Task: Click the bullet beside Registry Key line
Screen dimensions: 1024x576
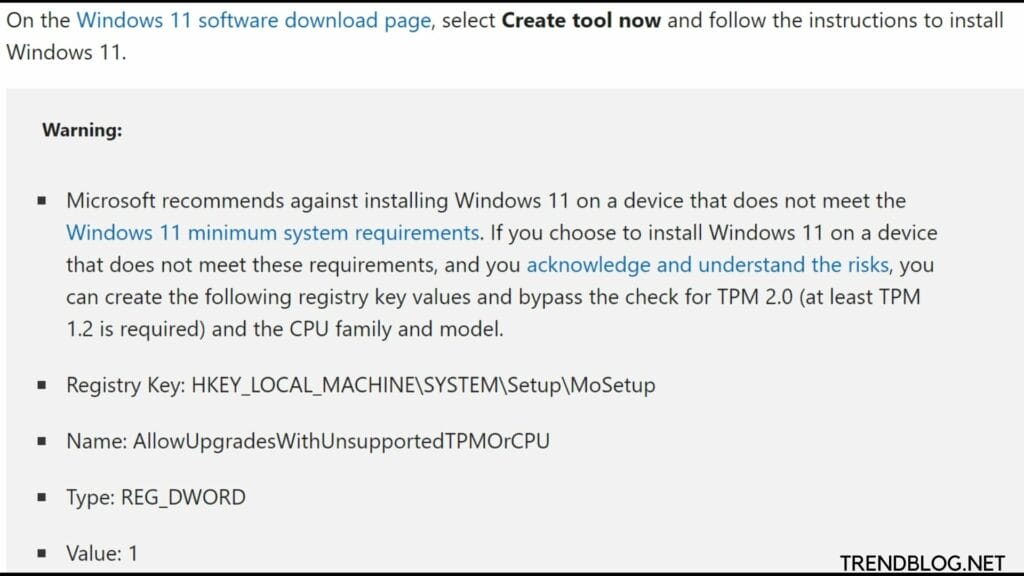Action: [x=42, y=385]
